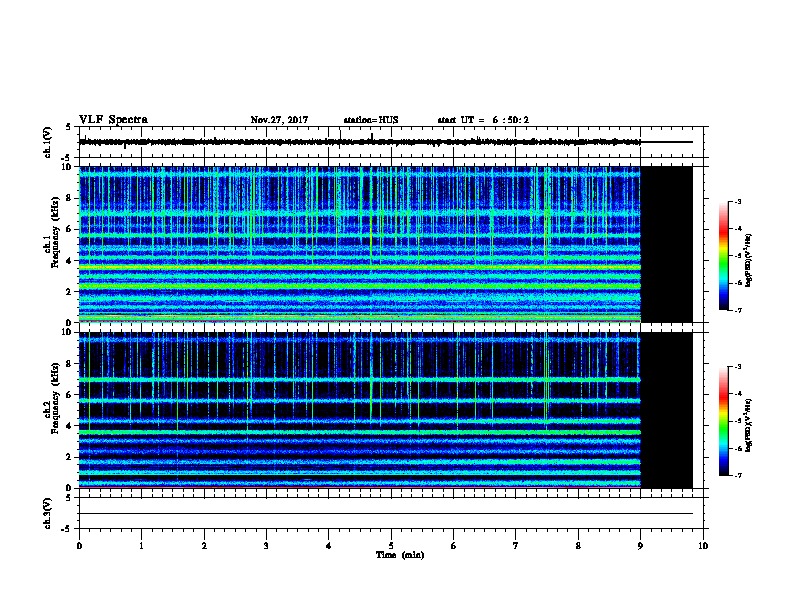The image size is (792, 612).
Task: Click the ch.1 spectrogram color scale bar
Action: 723,256
